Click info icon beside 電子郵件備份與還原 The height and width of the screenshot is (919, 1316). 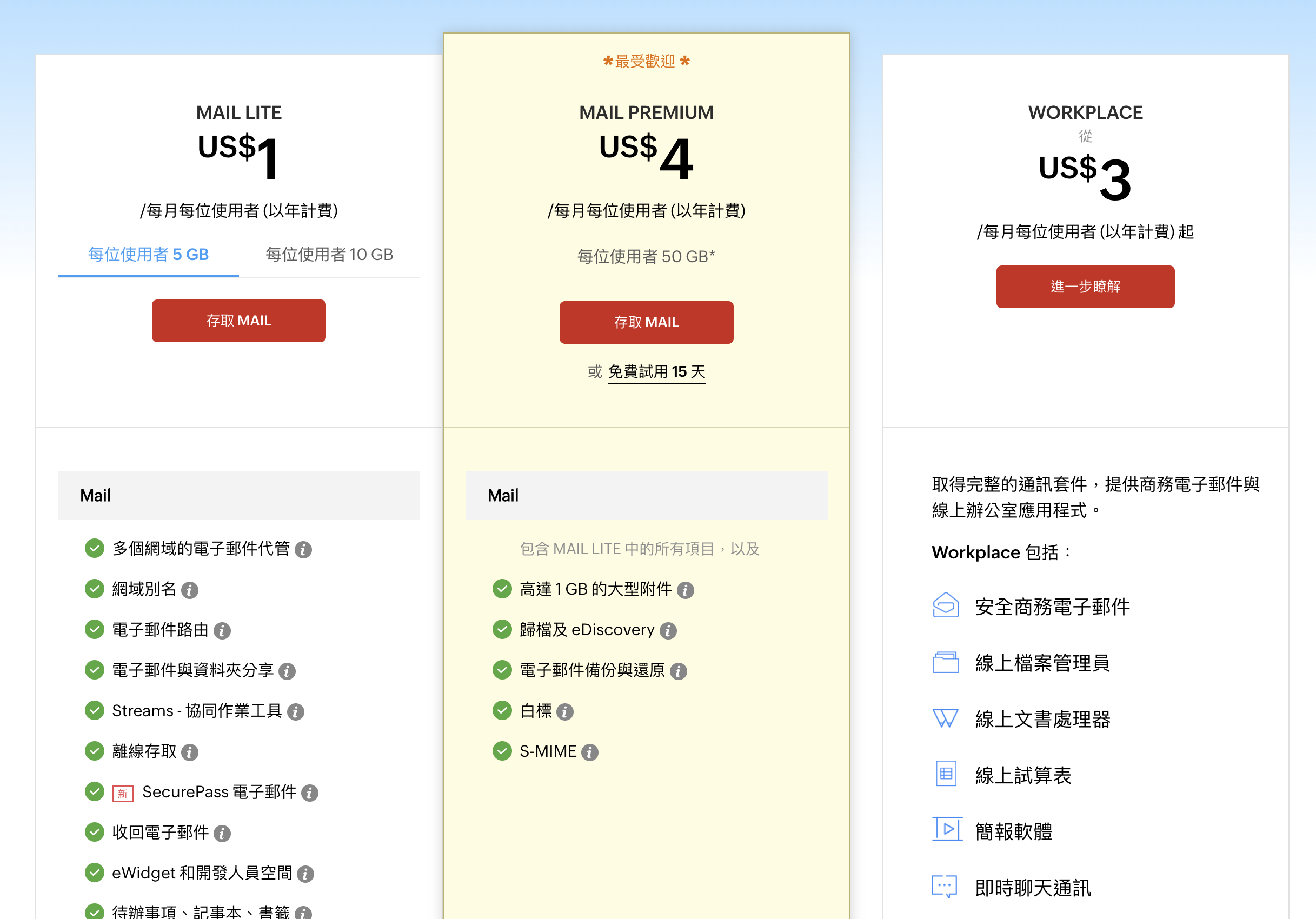[678, 671]
